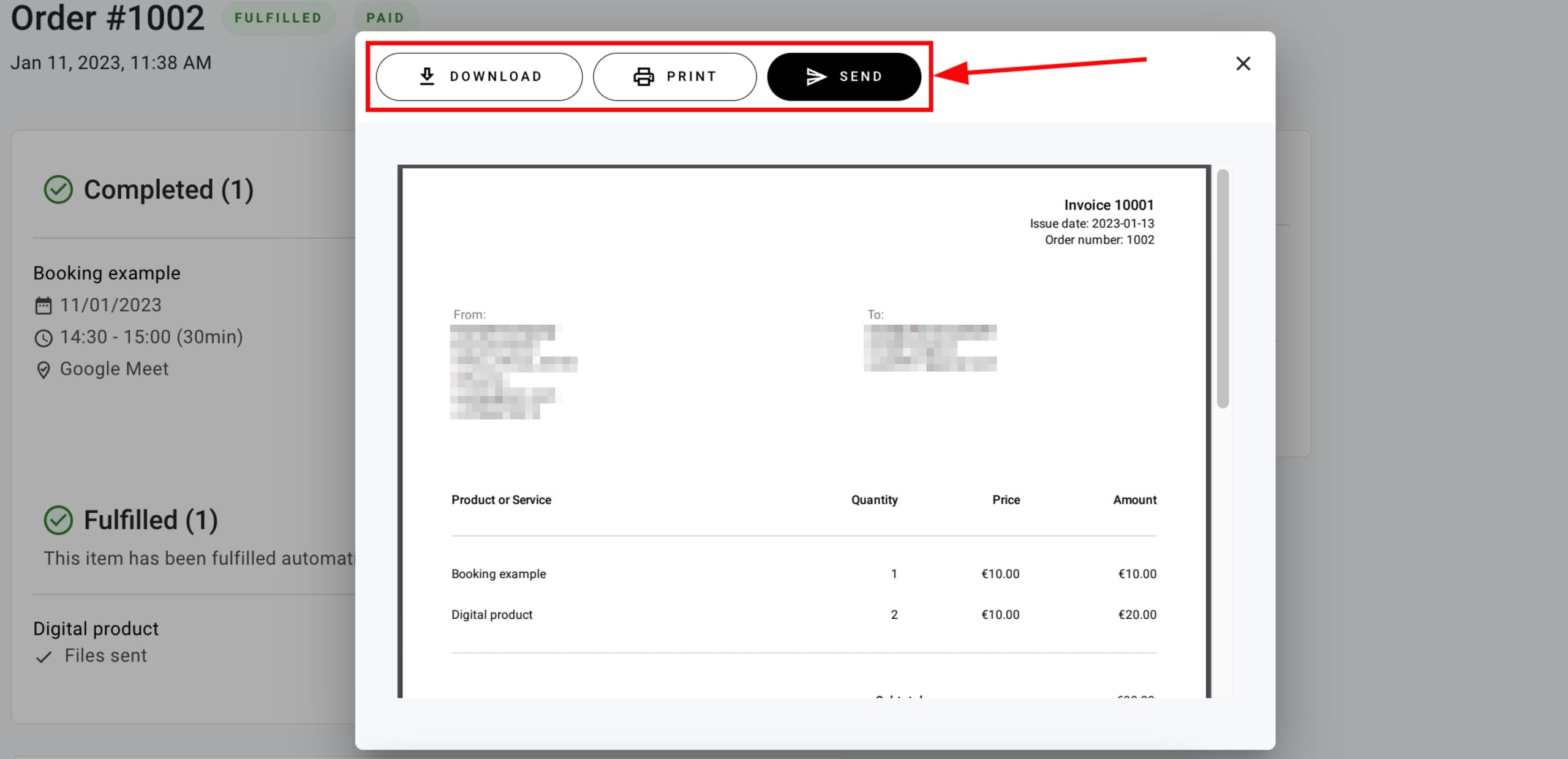Viewport: 1568px width, 759px height.
Task: Click the Send button
Action: (x=844, y=76)
